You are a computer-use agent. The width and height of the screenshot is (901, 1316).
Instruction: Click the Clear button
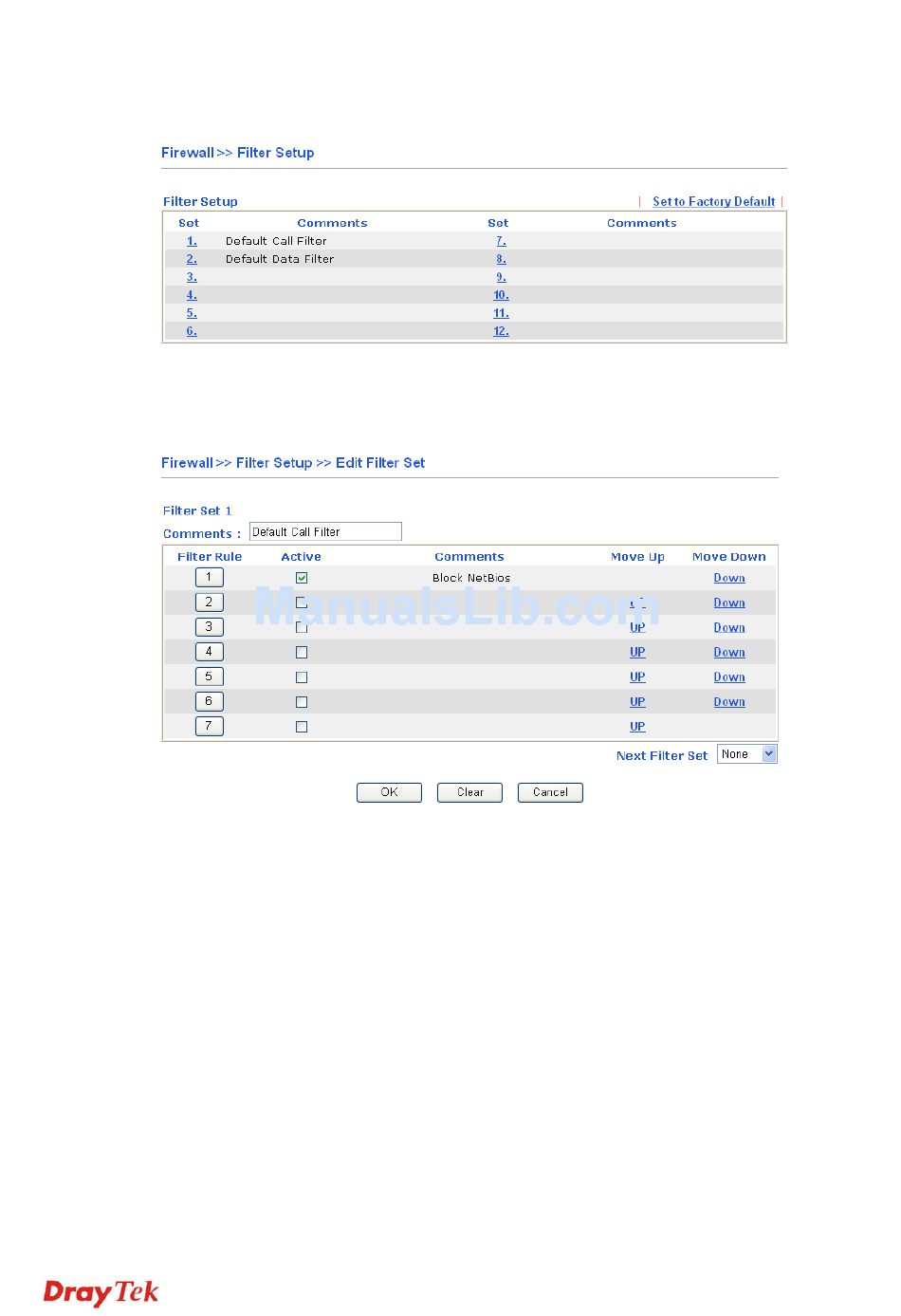point(469,792)
